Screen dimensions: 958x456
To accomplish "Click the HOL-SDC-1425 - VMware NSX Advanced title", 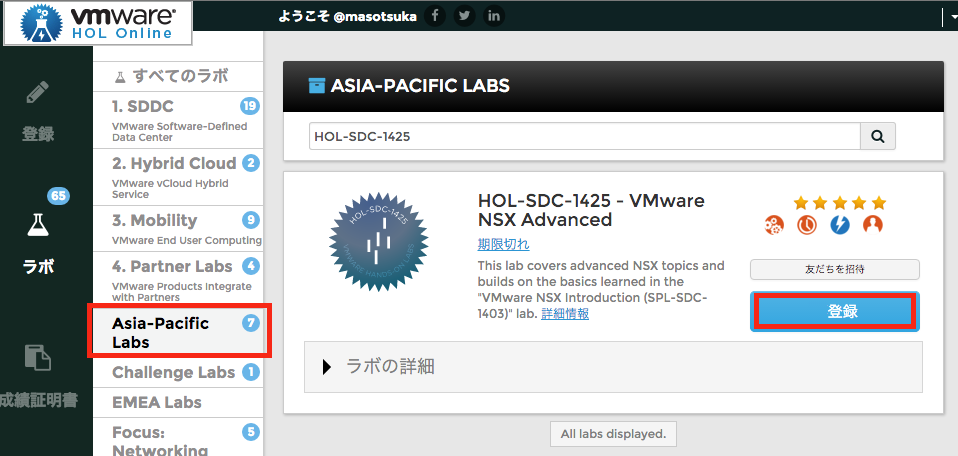I will [591, 210].
